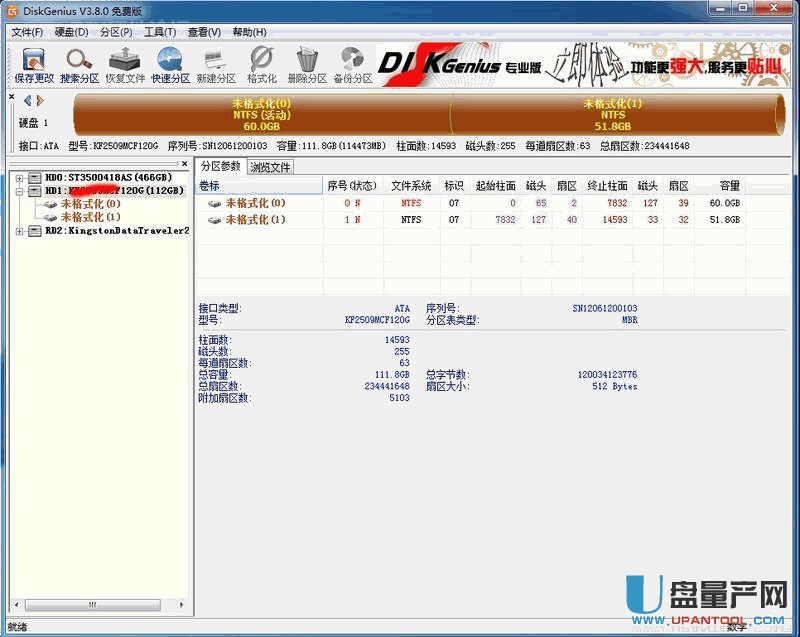The width and height of the screenshot is (800, 637).
Task: Click the 删除分区 (Delete Partition) trash icon
Action: [x=307, y=64]
